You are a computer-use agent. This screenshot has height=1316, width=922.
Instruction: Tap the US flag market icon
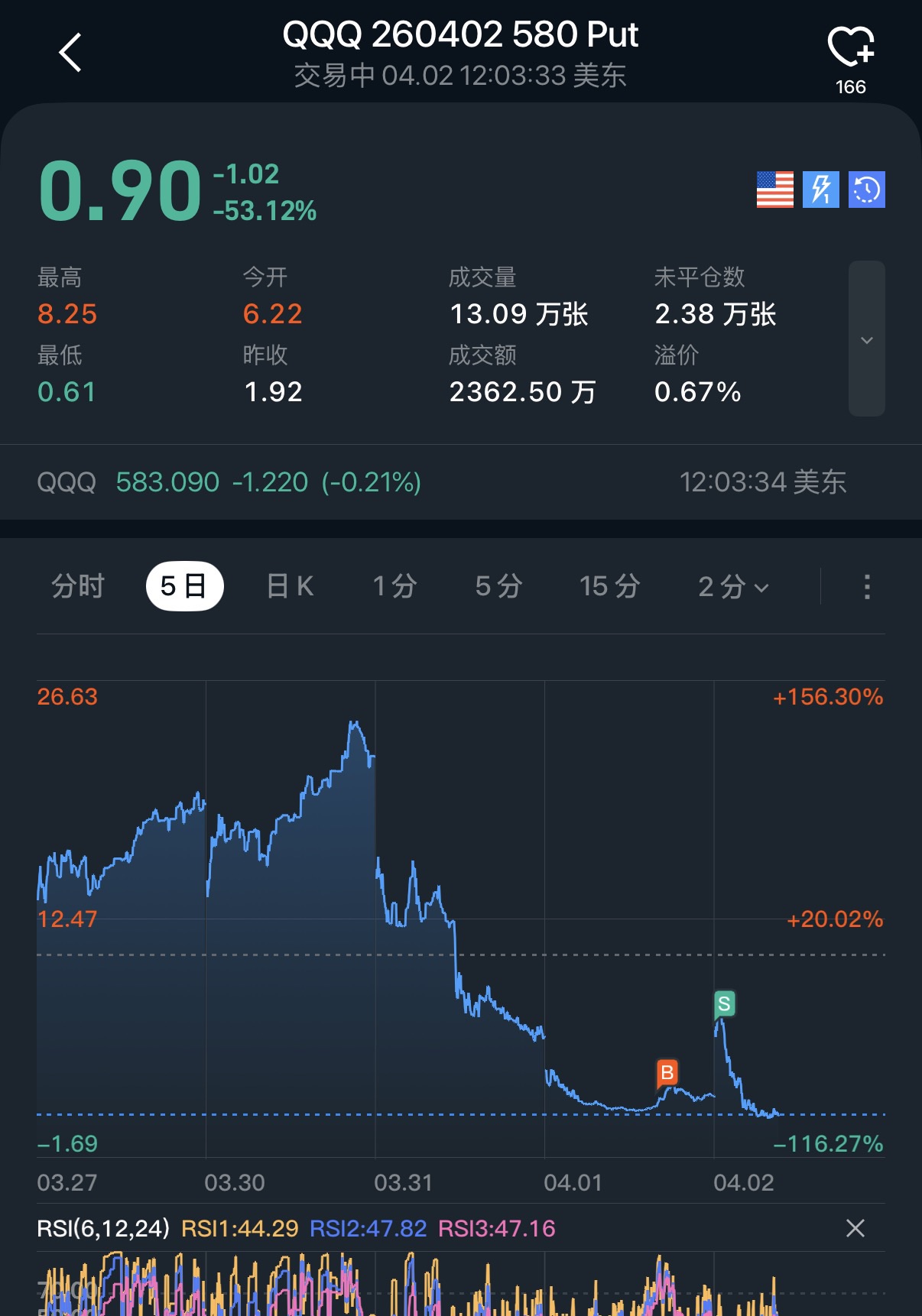(774, 190)
